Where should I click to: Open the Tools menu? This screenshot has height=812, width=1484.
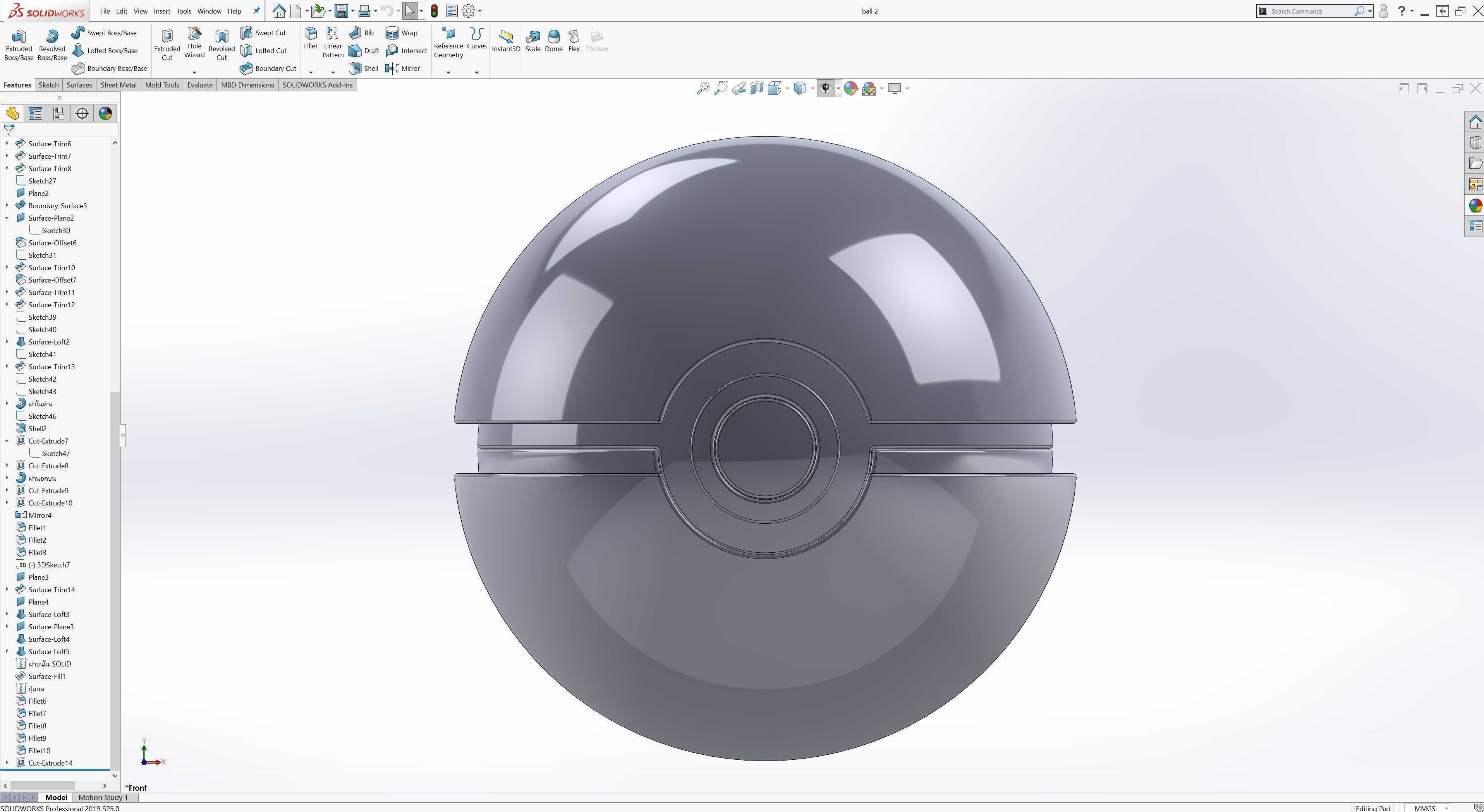coord(183,11)
